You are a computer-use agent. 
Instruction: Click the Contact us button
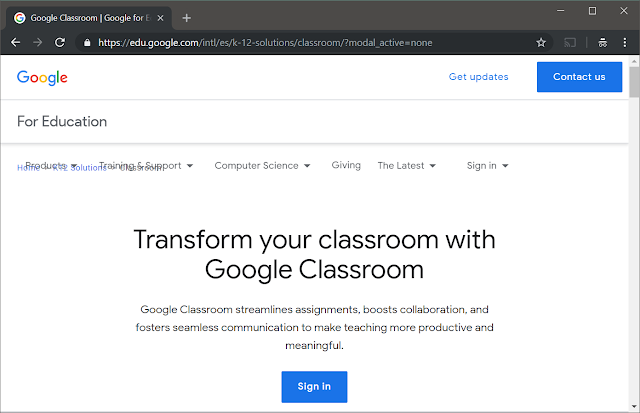click(579, 77)
